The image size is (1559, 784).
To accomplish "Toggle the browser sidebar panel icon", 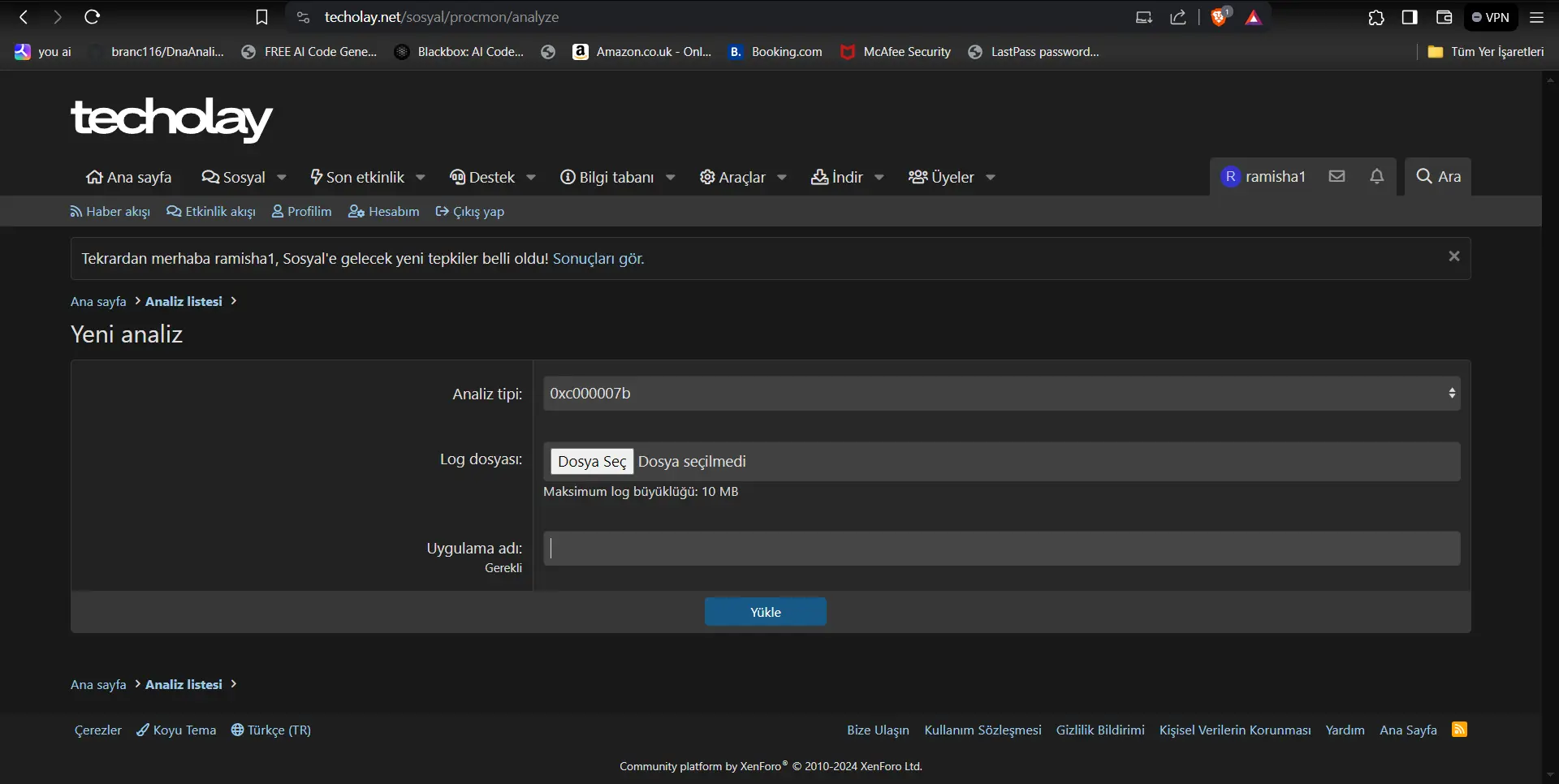I will (1410, 17).
